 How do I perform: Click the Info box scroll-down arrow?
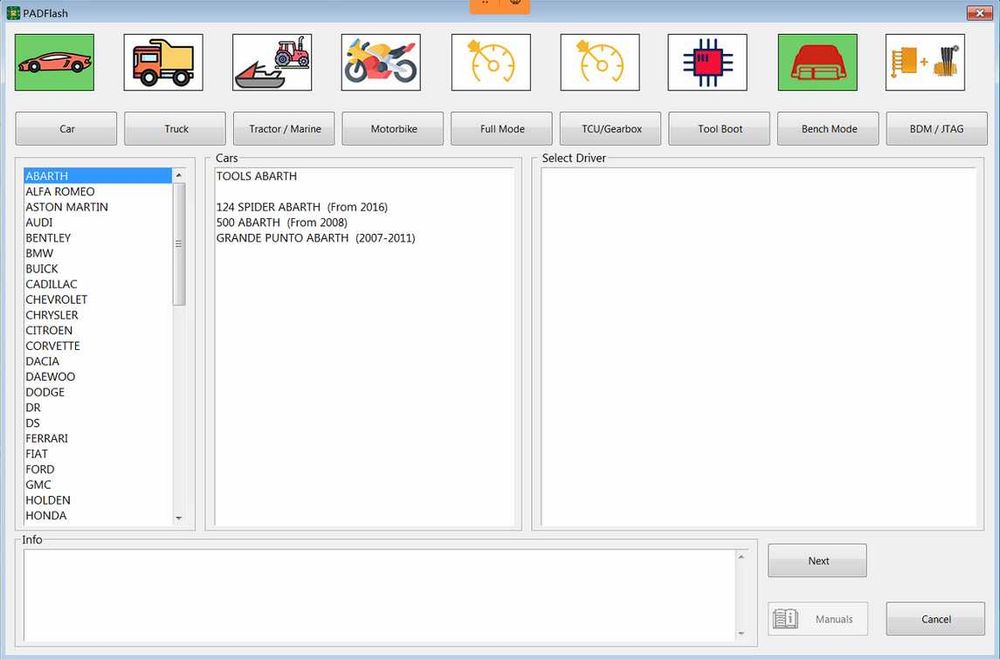[x=741, y=633]
